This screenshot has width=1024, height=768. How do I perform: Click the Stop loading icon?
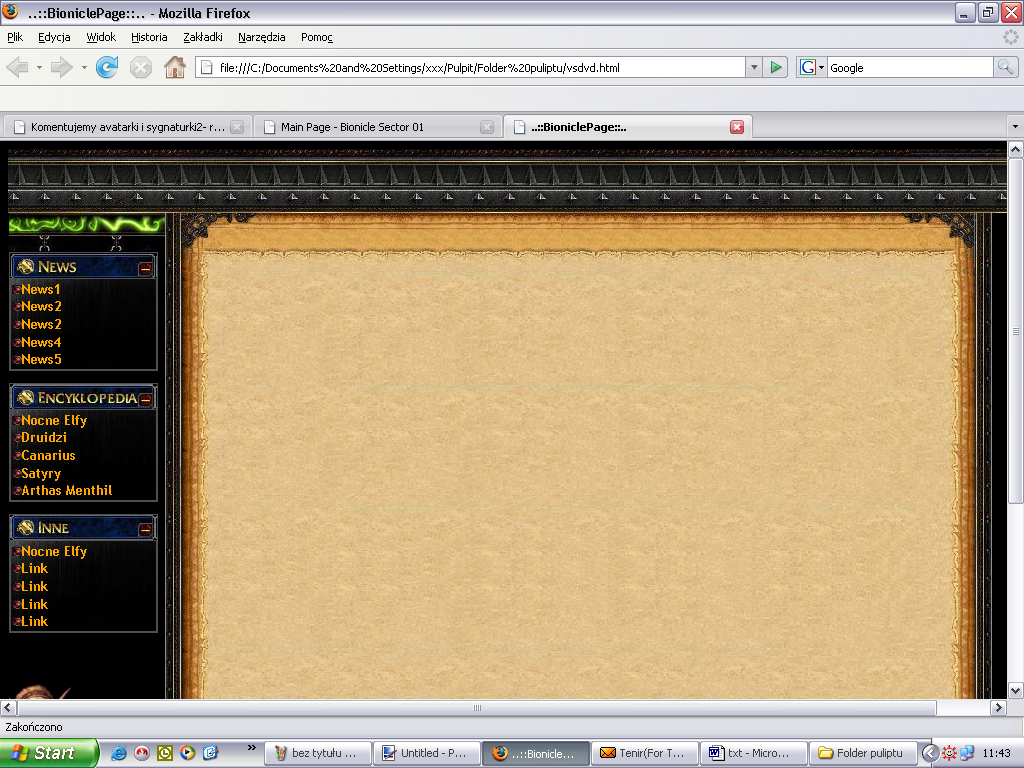point(140,68)
